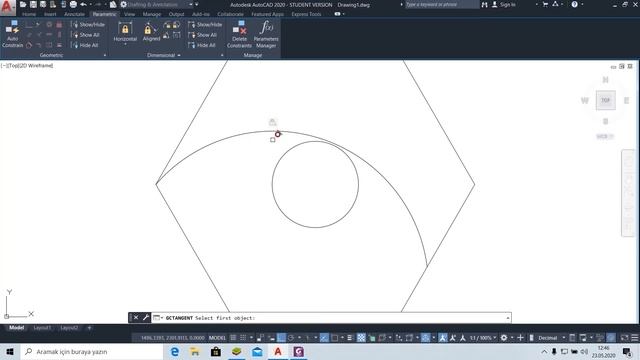Image resolution: width=640 pixels, height=360 pixels.
Task: Toggle infer constraints in status bar
Action: tap(260, 338)
